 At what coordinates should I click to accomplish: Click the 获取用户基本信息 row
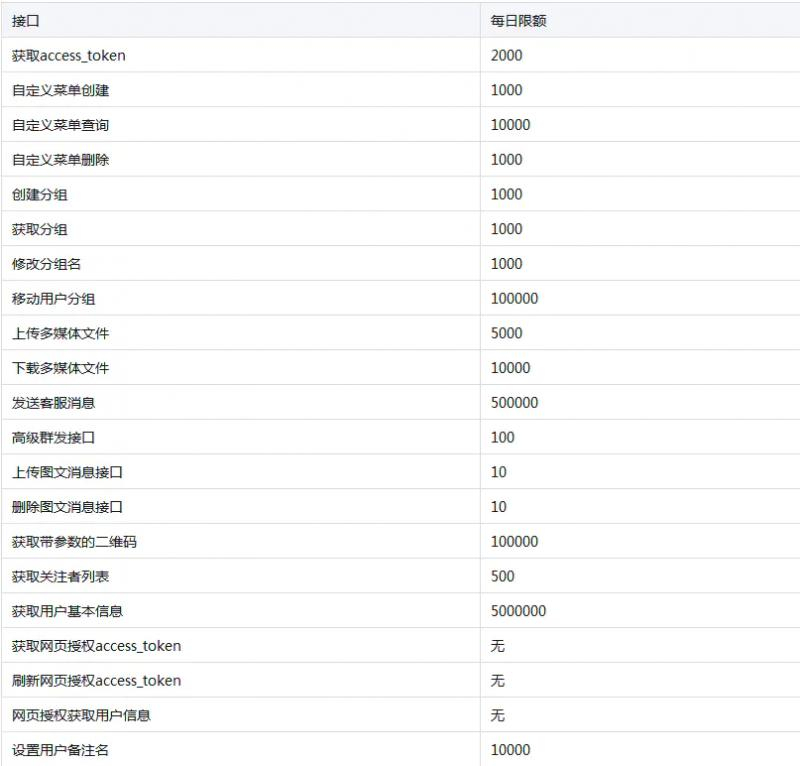point(76,610)
